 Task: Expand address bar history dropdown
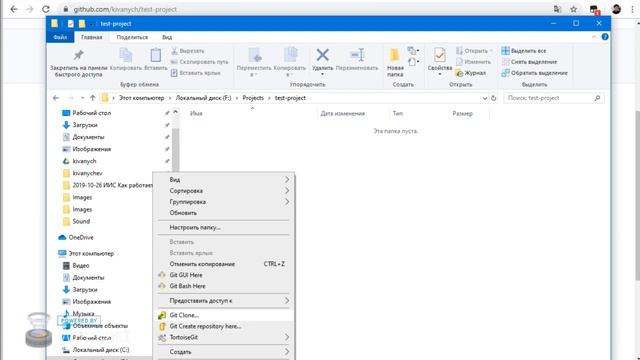484,98
